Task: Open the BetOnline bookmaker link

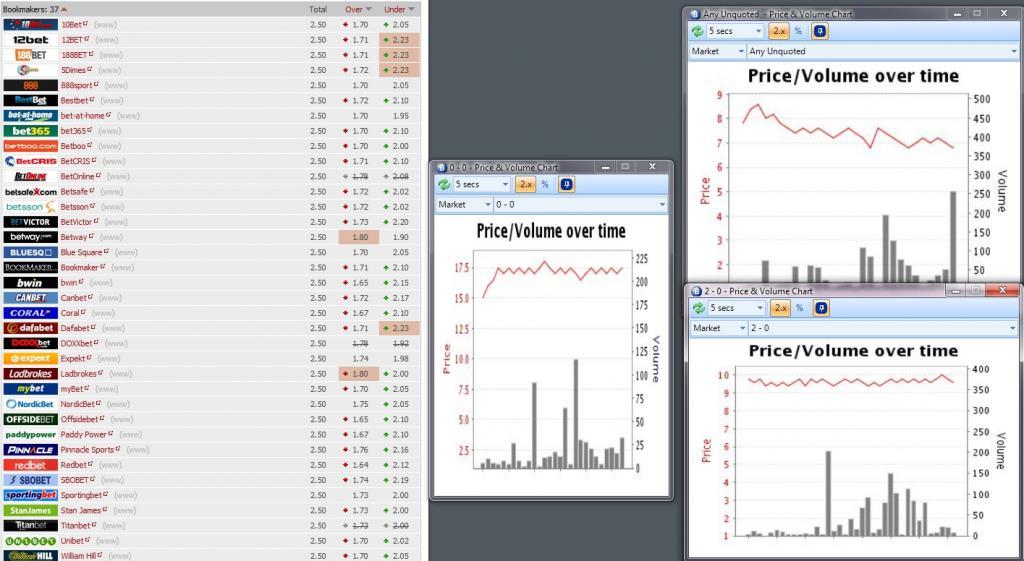Action: click(x=79, y=176)
